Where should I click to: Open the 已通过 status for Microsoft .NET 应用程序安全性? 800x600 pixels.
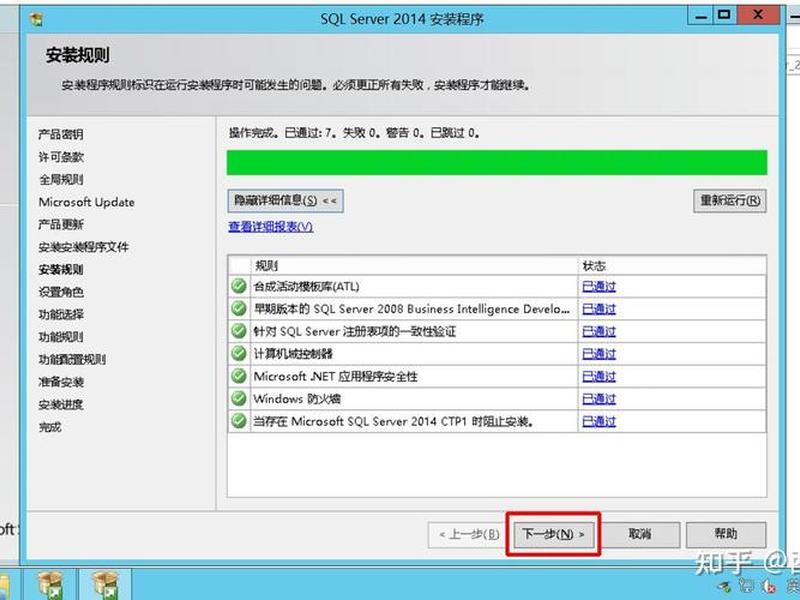(599, 377)
